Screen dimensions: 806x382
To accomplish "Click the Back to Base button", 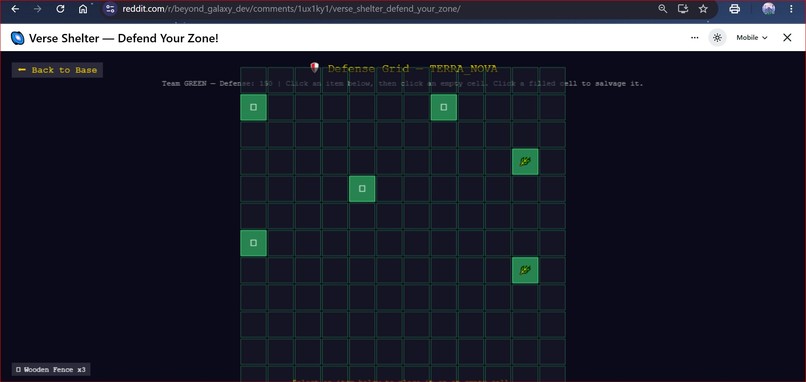I will click(57, 70).
